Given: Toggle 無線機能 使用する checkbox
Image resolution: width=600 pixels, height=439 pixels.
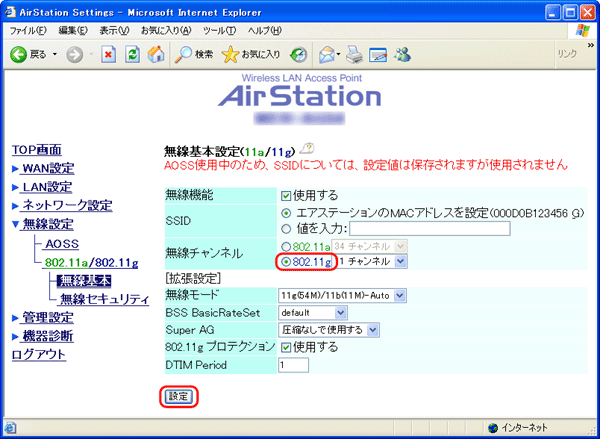Looking at the screenshot, I should click(286, 196).
